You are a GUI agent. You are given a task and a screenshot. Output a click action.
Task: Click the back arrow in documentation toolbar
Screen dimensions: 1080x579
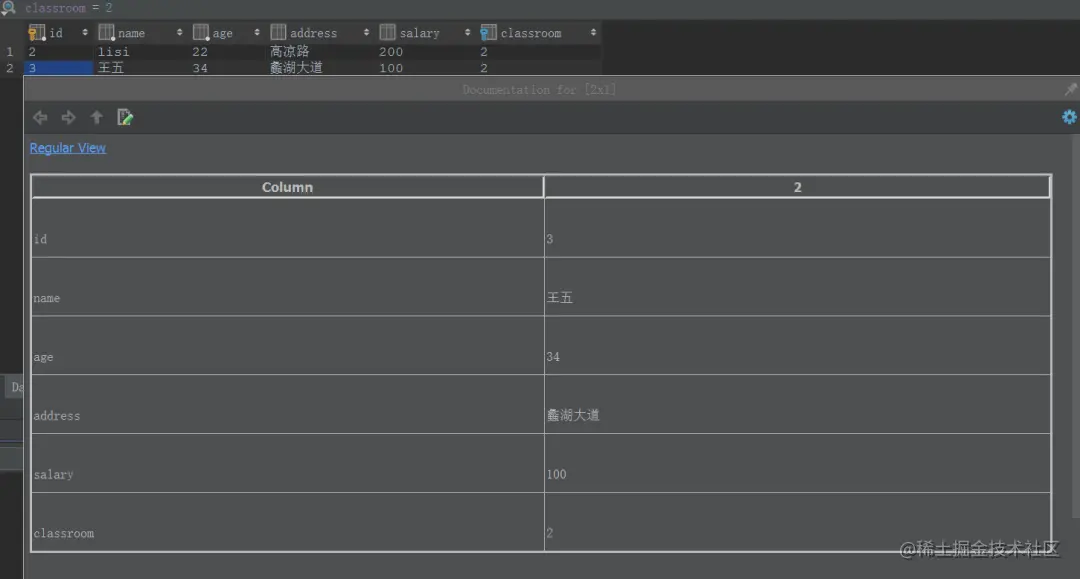(40, 118)
